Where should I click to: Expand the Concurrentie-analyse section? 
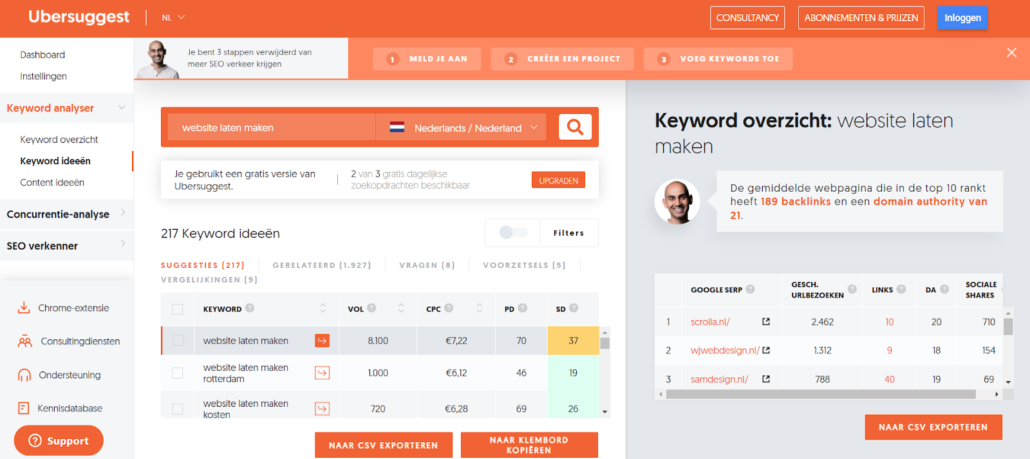coord(122,213)
